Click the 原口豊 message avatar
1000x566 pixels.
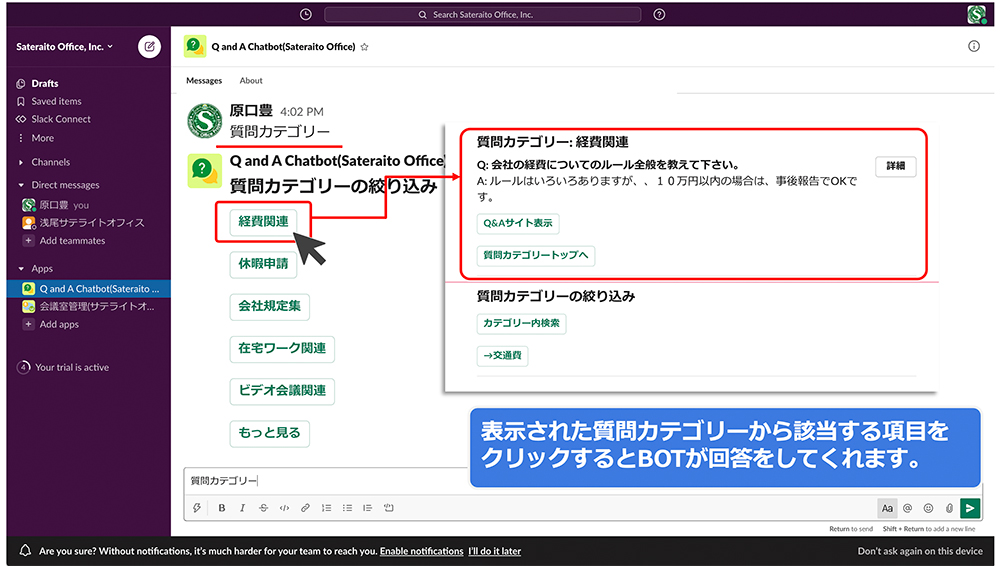(x=204, y=121)
